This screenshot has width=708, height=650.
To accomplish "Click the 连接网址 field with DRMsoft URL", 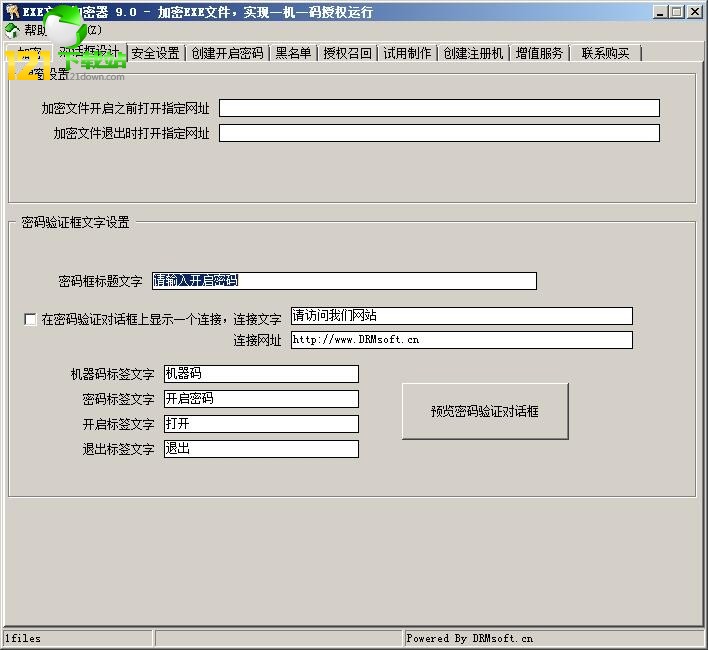I will pyautogui.click(x=461, y=340).
